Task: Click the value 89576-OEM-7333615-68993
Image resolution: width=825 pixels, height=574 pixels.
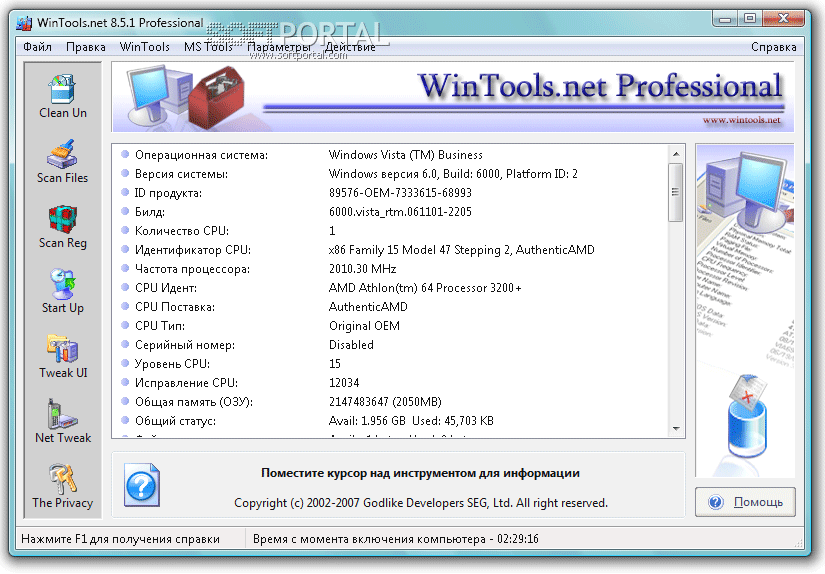Action: pyautogui.click(x=400, y=193)
